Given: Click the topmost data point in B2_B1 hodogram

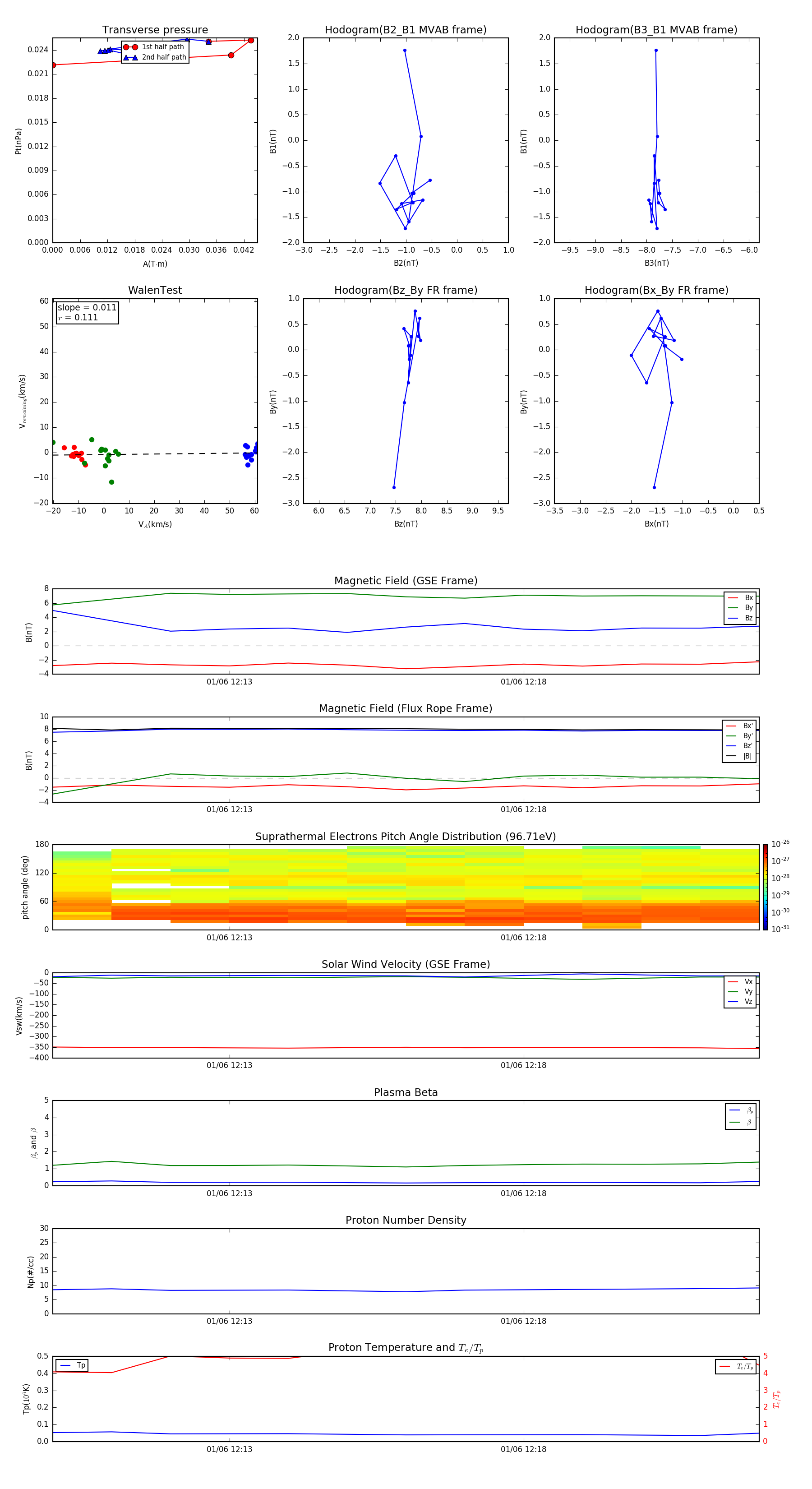Looking at the screenshot, I should click(x=405, y=50).
